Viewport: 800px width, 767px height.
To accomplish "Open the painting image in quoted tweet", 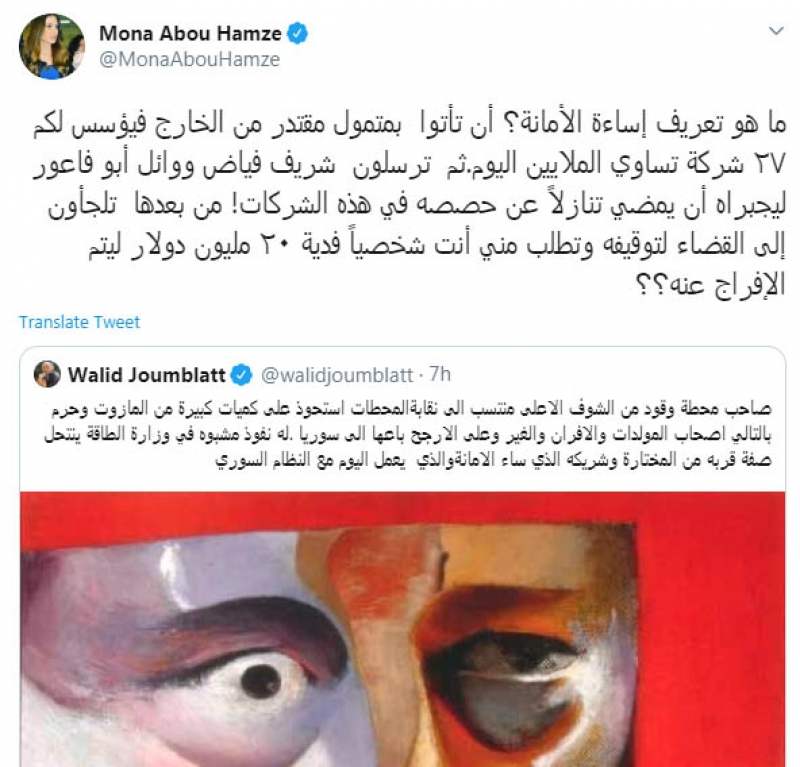I will click(x=403, y=629).
